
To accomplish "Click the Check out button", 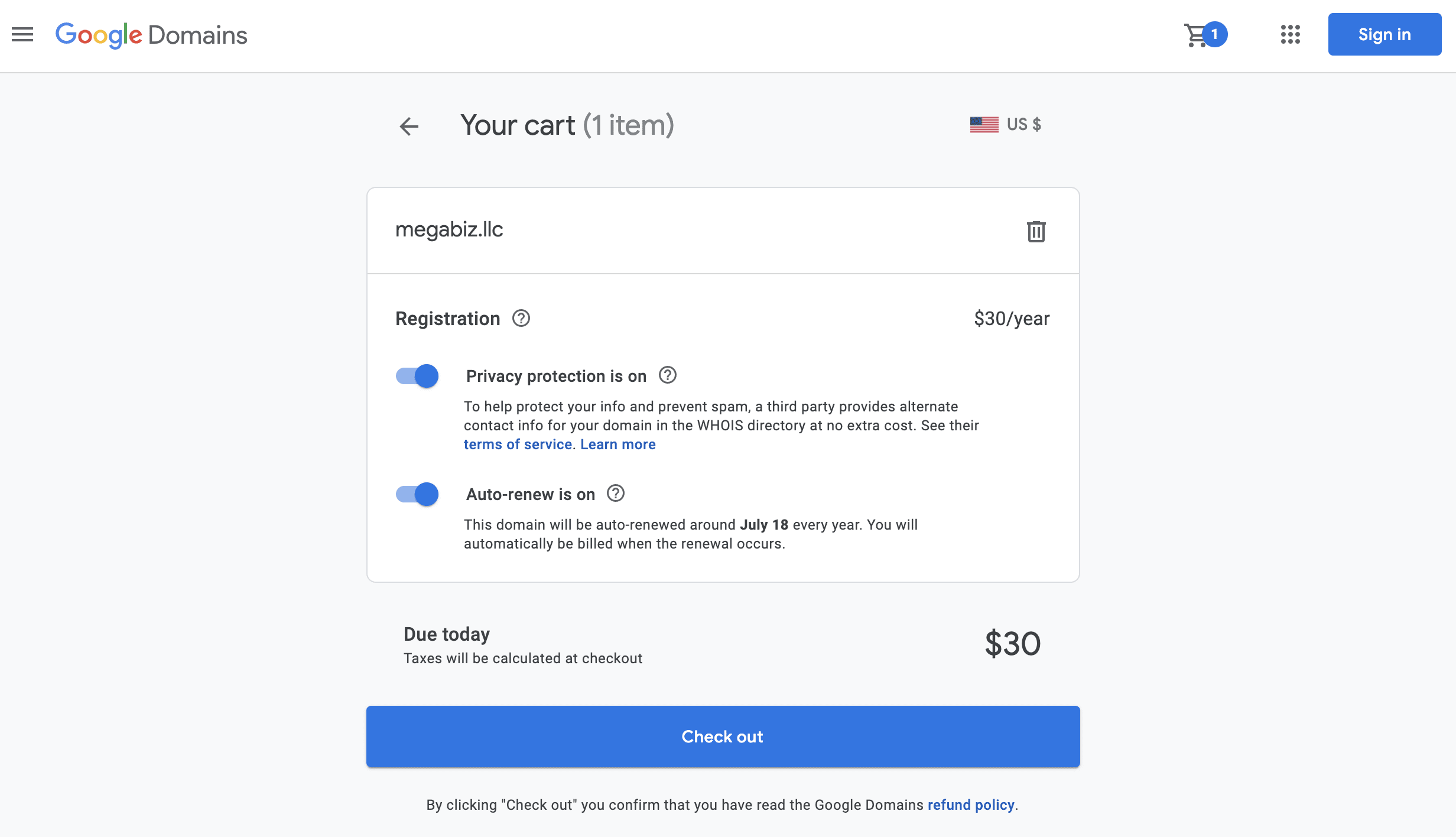I will tap(723, 737).
